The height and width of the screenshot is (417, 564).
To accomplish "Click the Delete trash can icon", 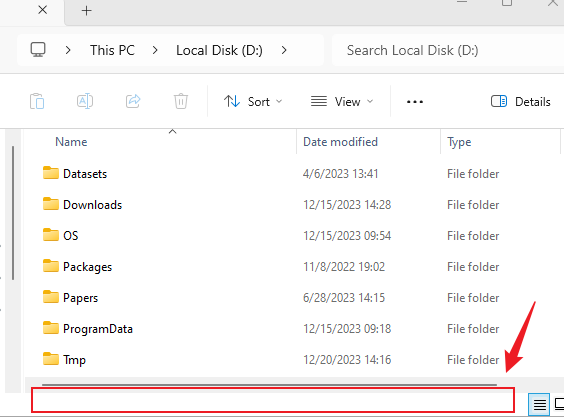I will coord(181,101).
